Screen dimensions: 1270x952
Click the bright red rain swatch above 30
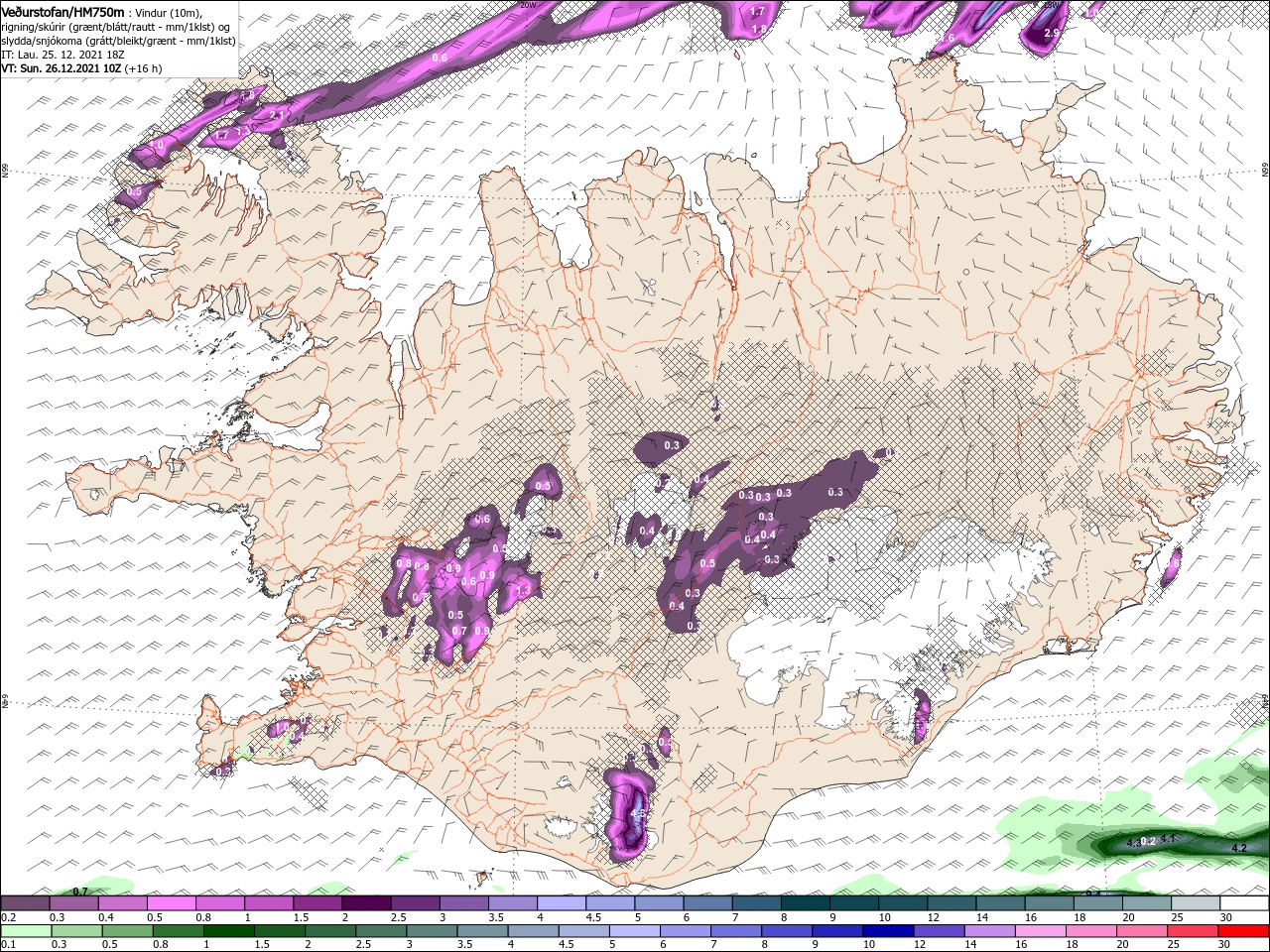point(1244,931)
